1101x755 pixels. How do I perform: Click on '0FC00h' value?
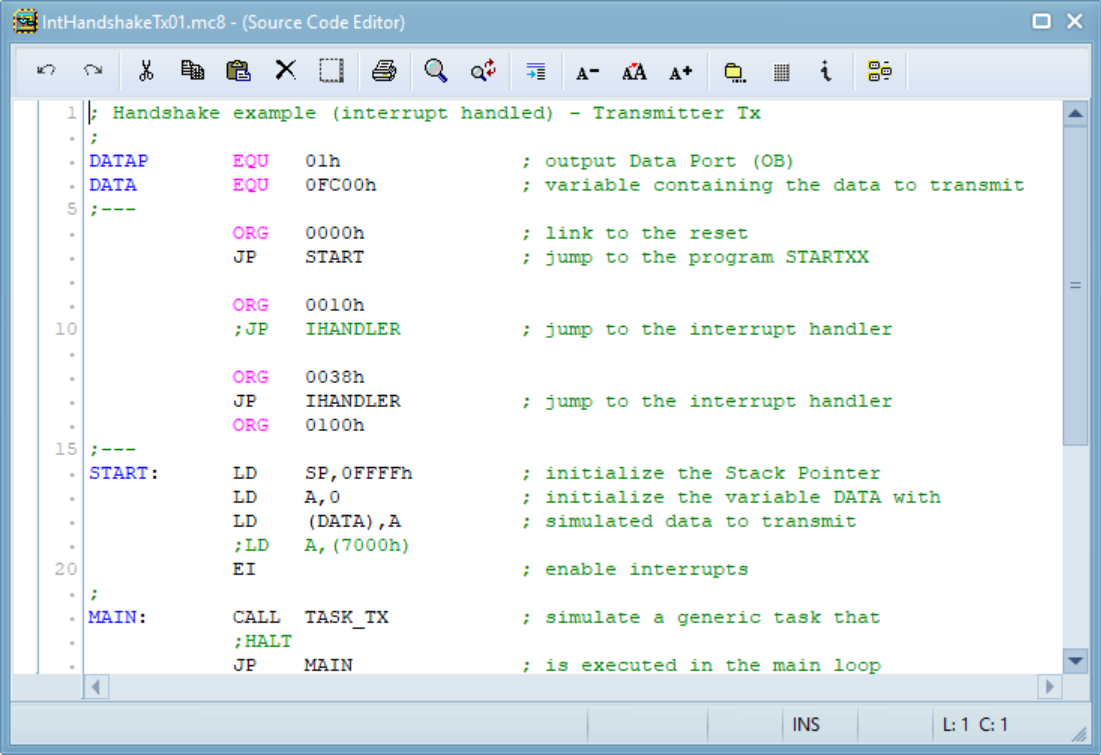[x=341, y=185]
